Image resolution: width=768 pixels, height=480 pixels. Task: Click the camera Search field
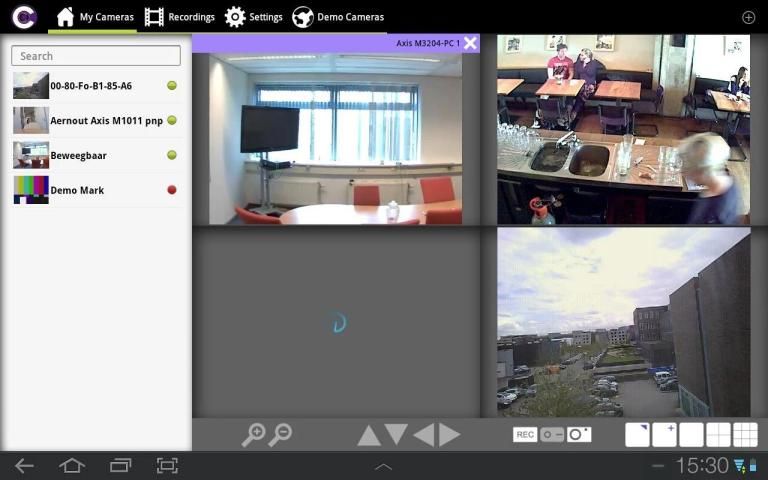pyautogui.click(x=96, y=56)
